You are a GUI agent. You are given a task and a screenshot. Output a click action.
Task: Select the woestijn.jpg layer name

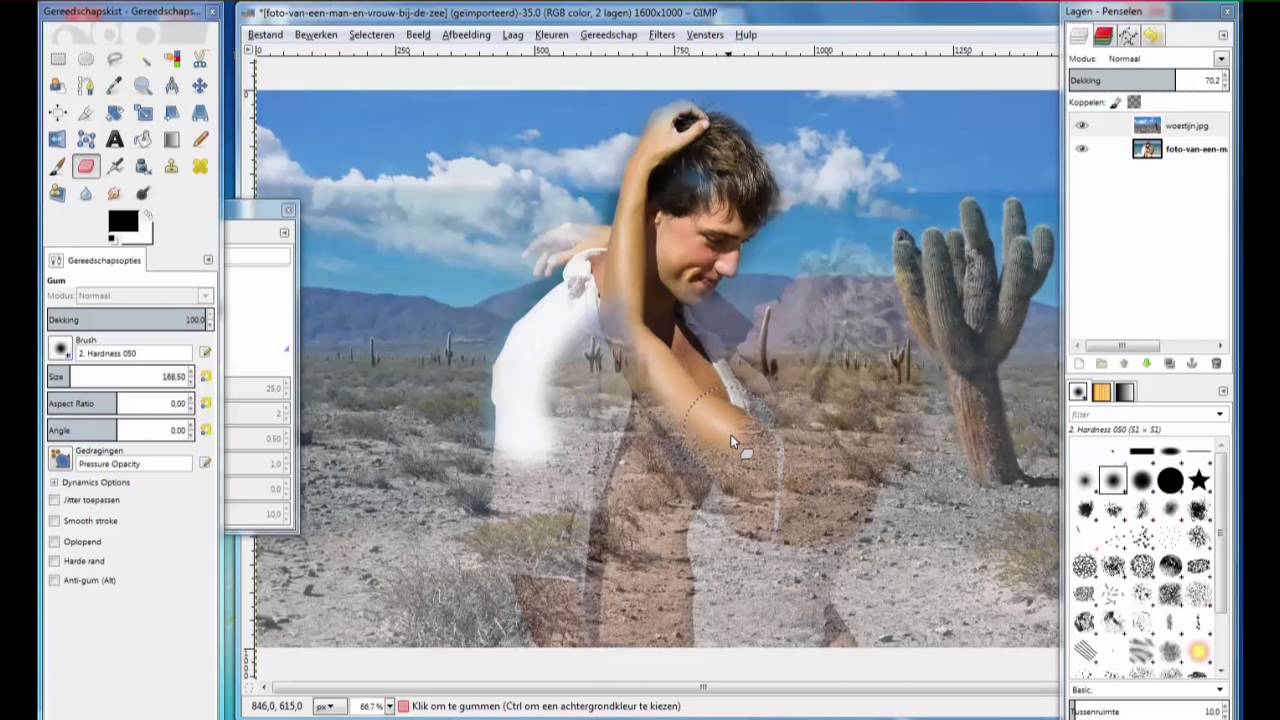pyautogui.click(x=1187, y=126)
